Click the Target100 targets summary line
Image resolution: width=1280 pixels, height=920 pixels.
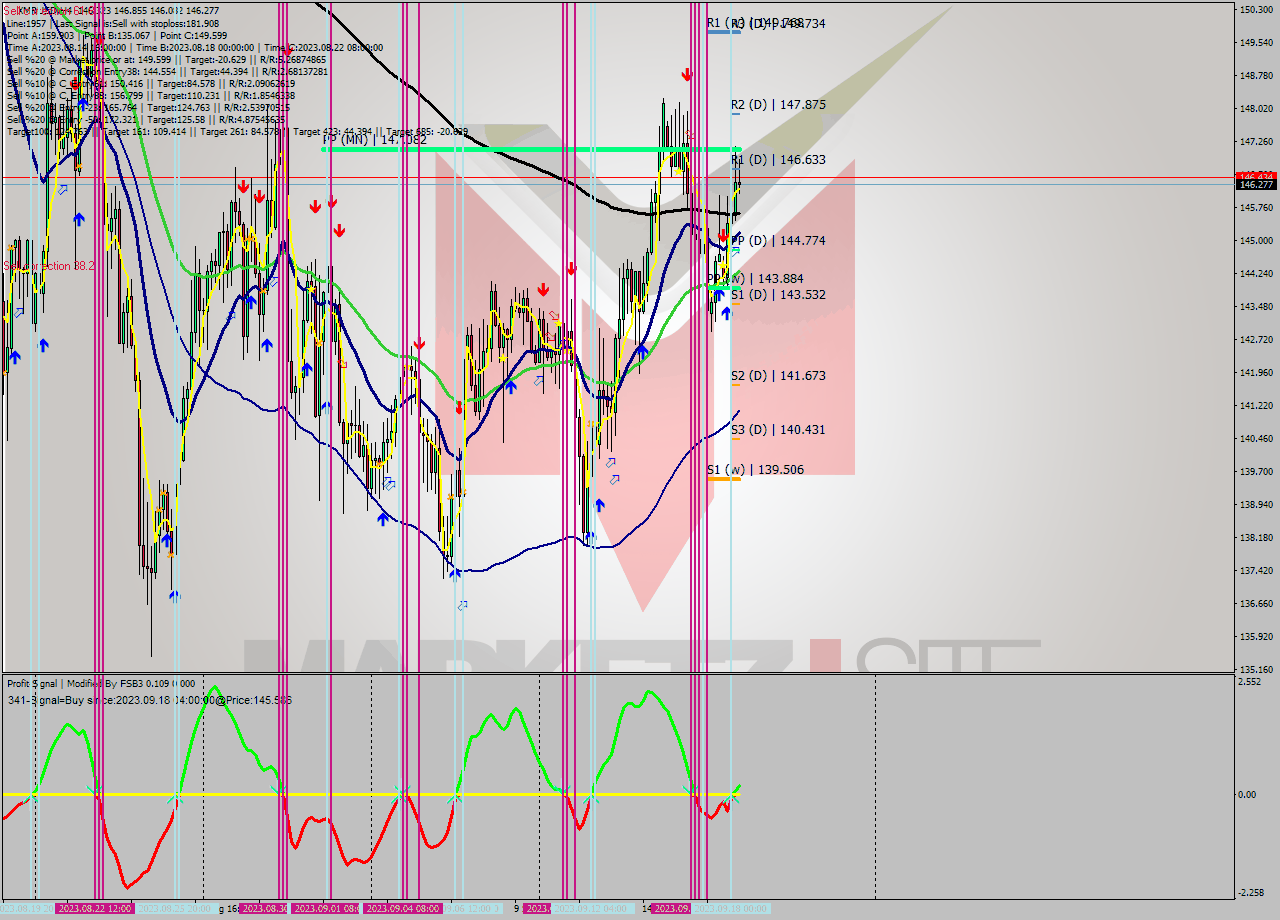237,131
